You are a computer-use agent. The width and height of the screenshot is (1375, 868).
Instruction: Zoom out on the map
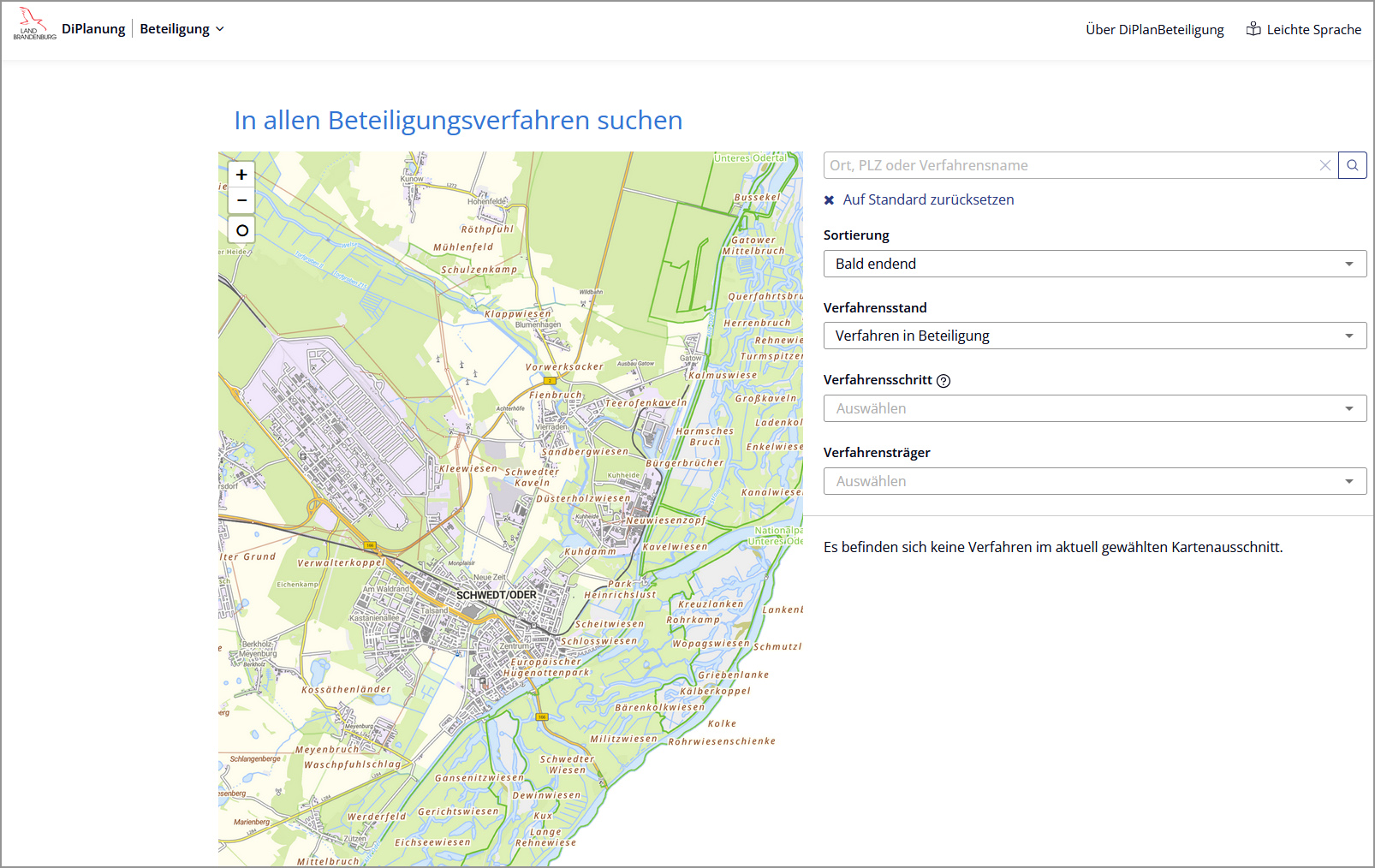(241, 201)
